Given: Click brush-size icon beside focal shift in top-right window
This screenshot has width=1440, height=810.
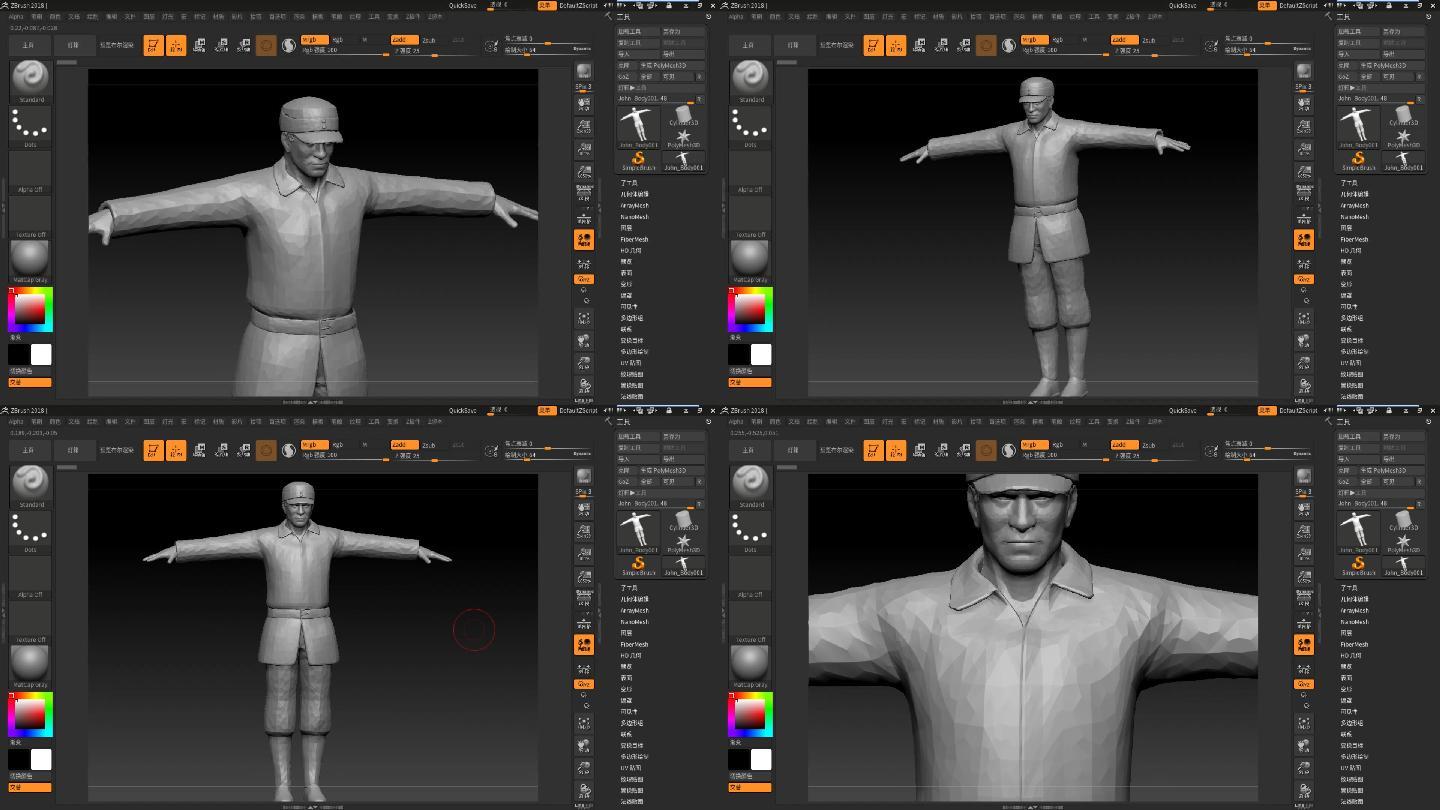Looking at the screenshot, I should 1210,46.
